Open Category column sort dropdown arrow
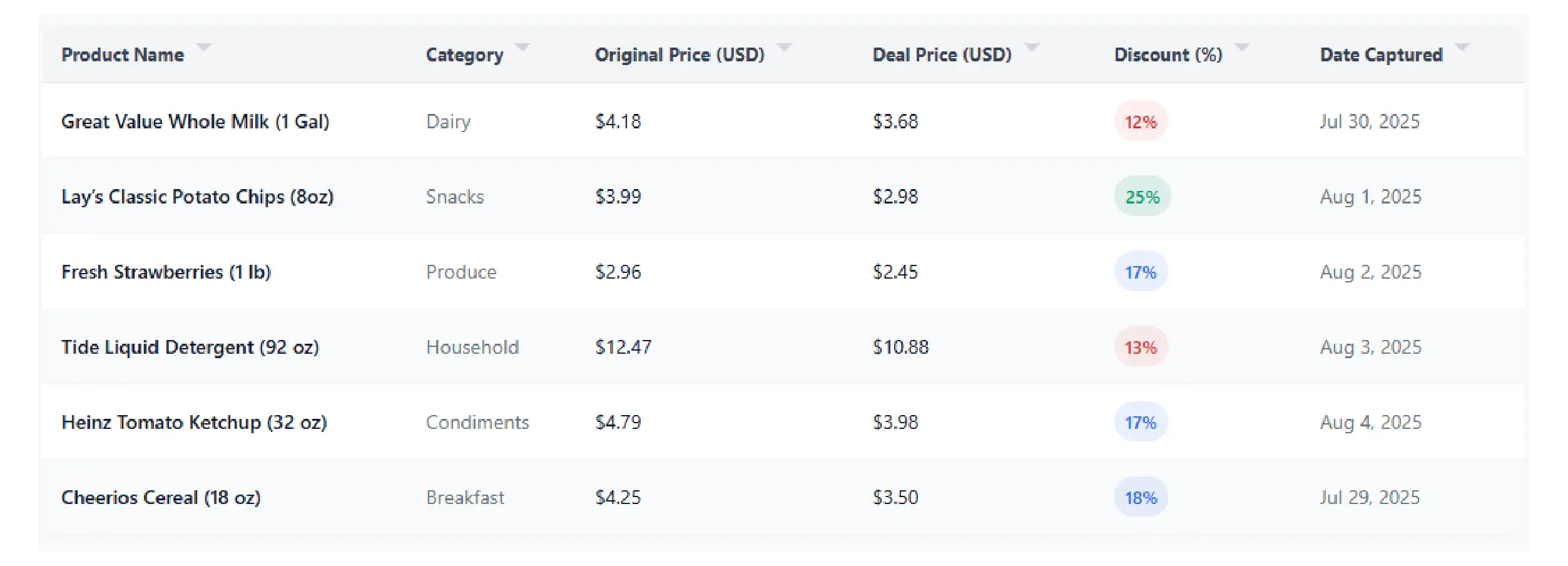Screen dimensions: 1568x566 (522, 48)
